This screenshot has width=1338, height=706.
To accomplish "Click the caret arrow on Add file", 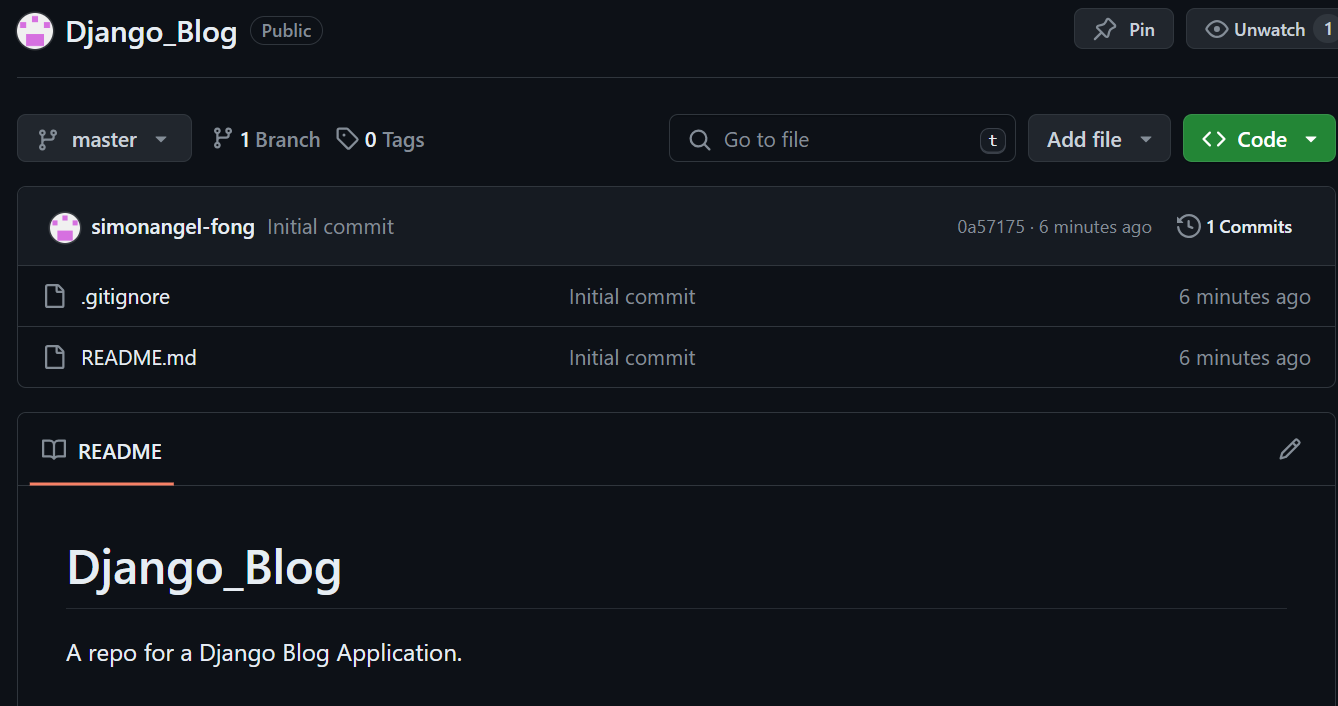I will 1146,139.
